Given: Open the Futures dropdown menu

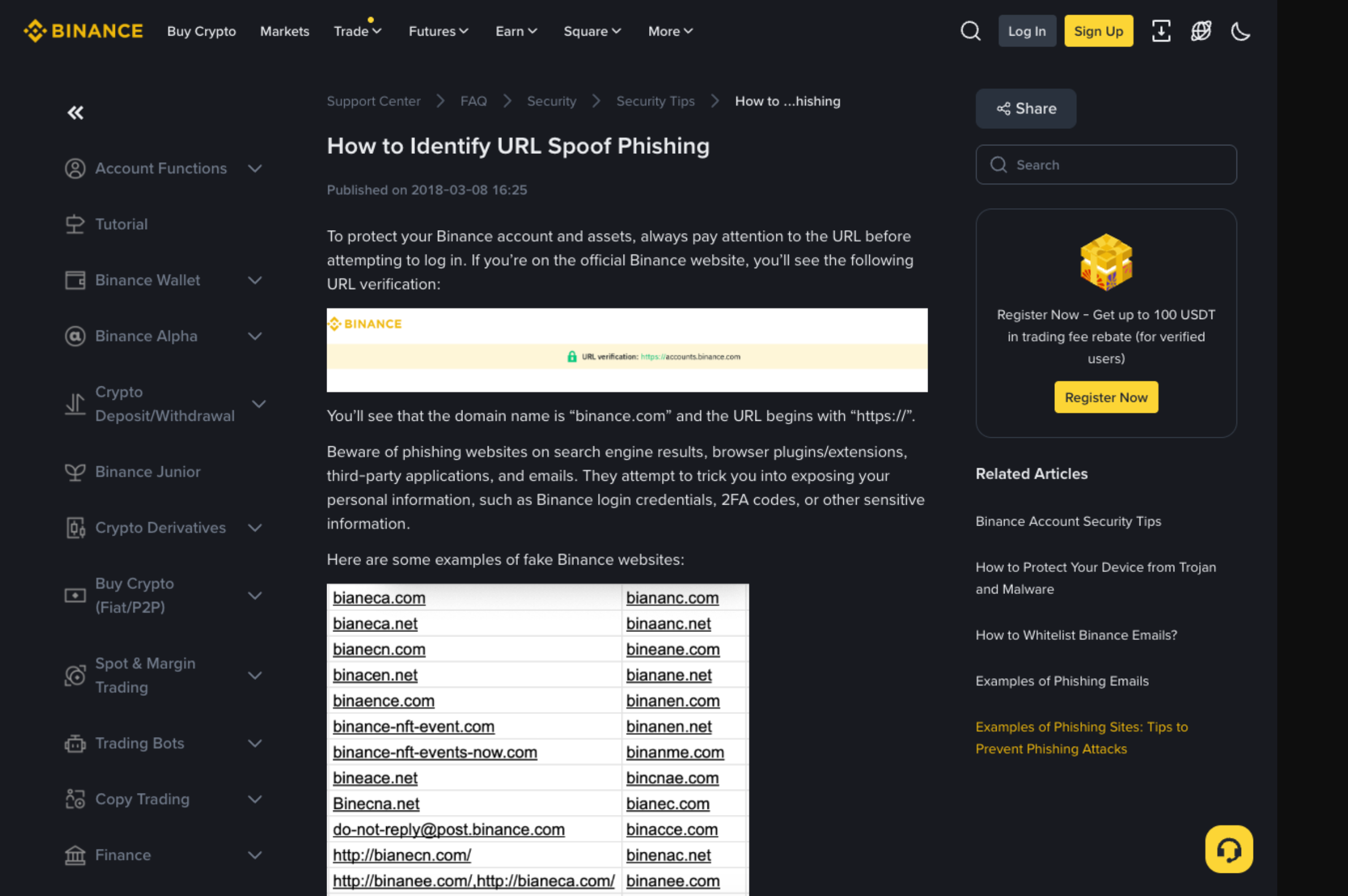Looking at the screenshot, I should (x=439, y=32).
